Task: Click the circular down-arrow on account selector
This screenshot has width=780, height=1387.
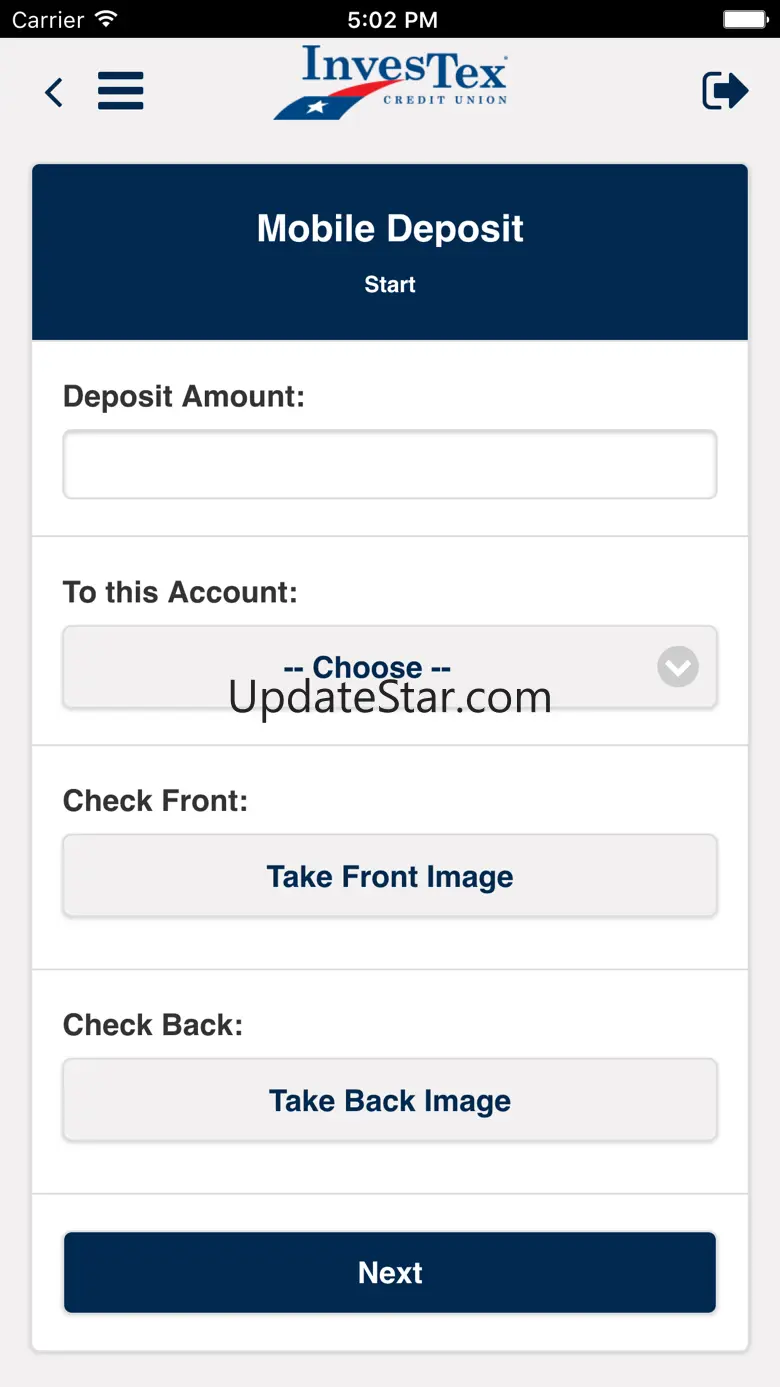Action: point(678,667)
